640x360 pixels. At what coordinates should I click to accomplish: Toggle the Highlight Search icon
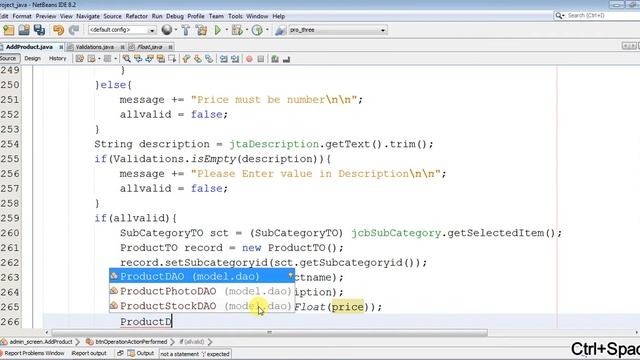pyautogui.click(x=161, y=59)
